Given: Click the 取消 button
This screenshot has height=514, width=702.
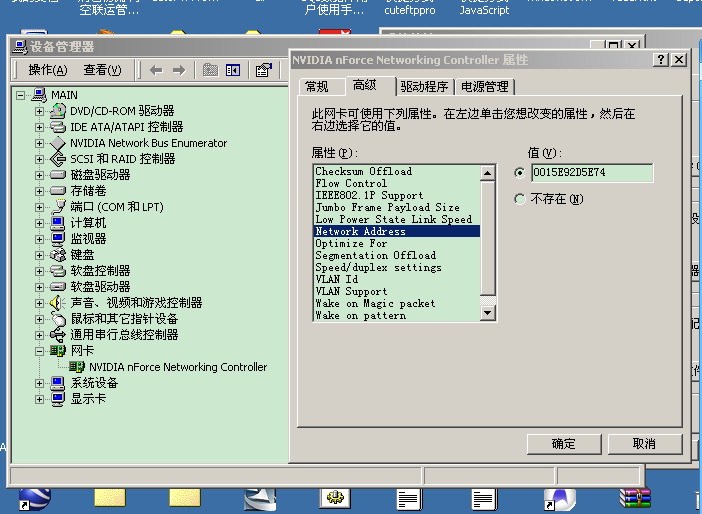Looking at the screenshot, I should click(x=645, y=444).
